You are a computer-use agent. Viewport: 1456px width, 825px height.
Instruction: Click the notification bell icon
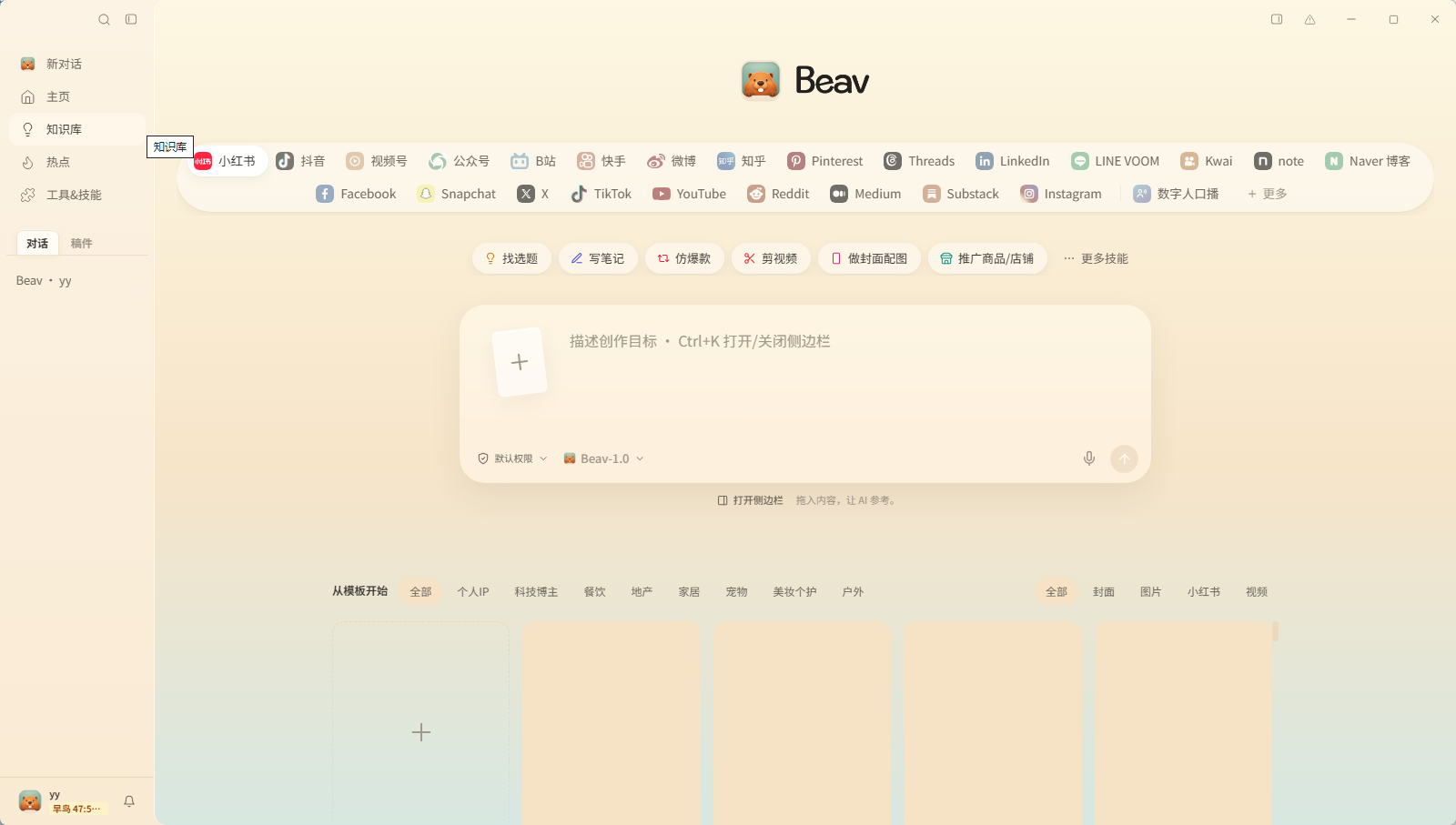pyautogui.click(x=129, y=801)
